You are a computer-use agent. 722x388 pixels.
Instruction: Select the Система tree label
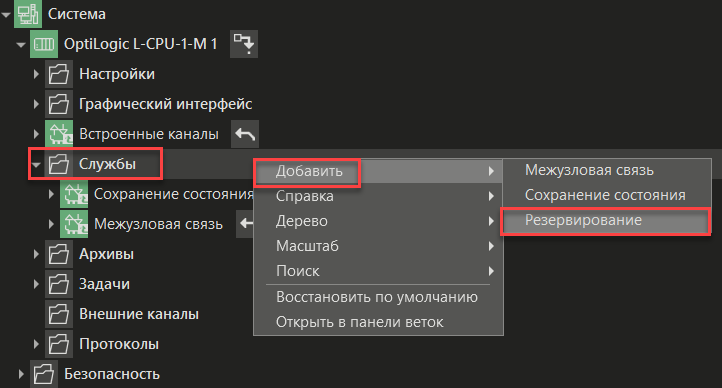(x=77, y=14)
